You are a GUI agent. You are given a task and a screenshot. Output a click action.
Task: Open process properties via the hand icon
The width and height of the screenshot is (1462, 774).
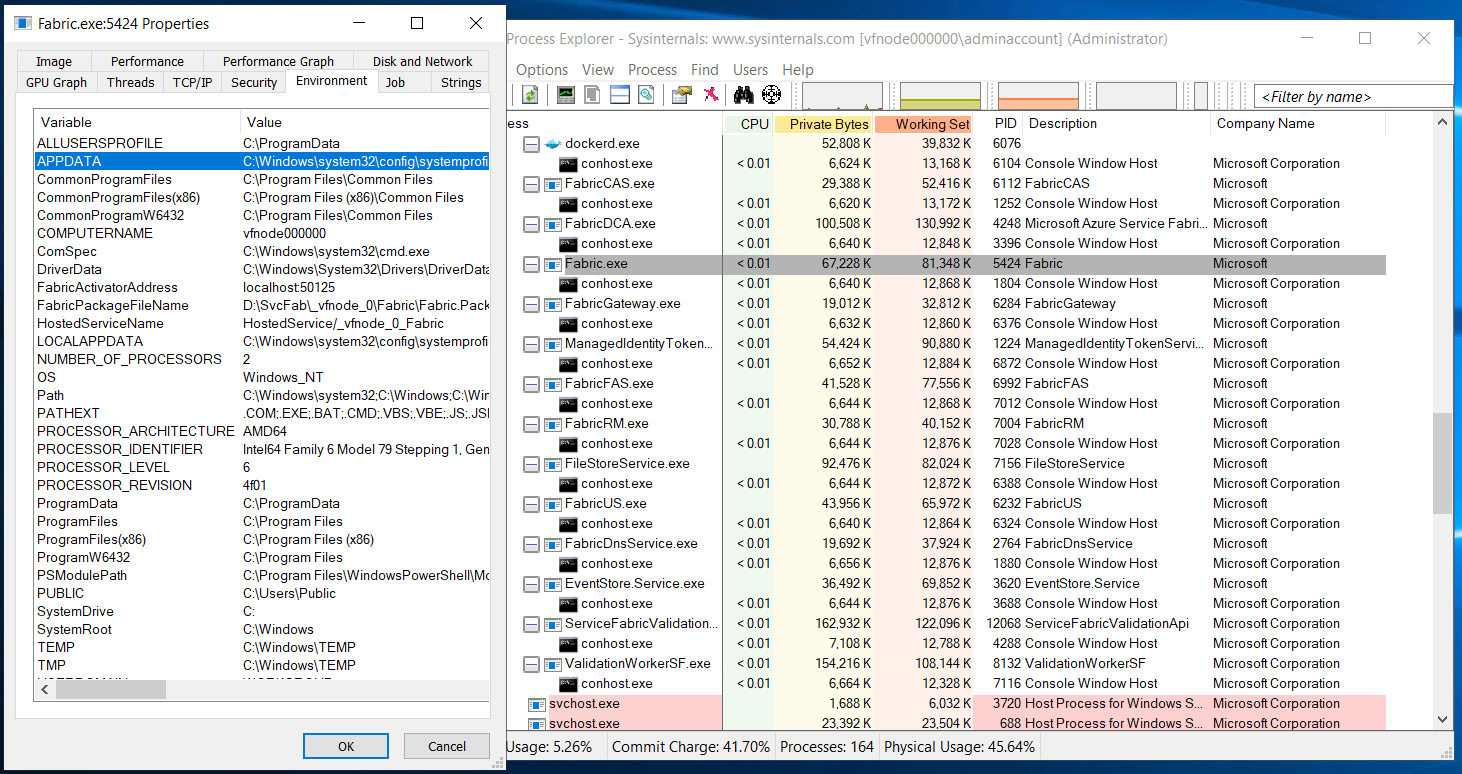pos(680,95)
